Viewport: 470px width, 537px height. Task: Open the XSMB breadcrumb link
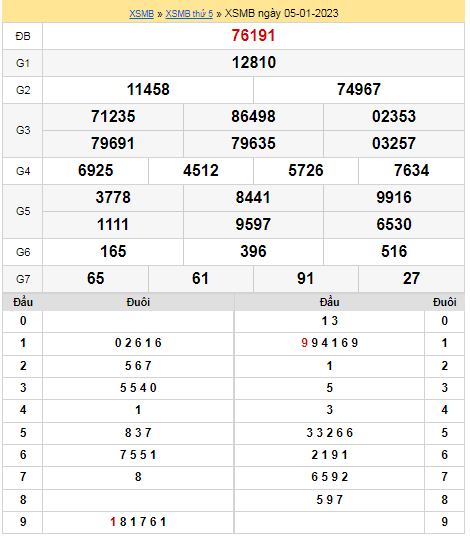[x=141, y=14]
